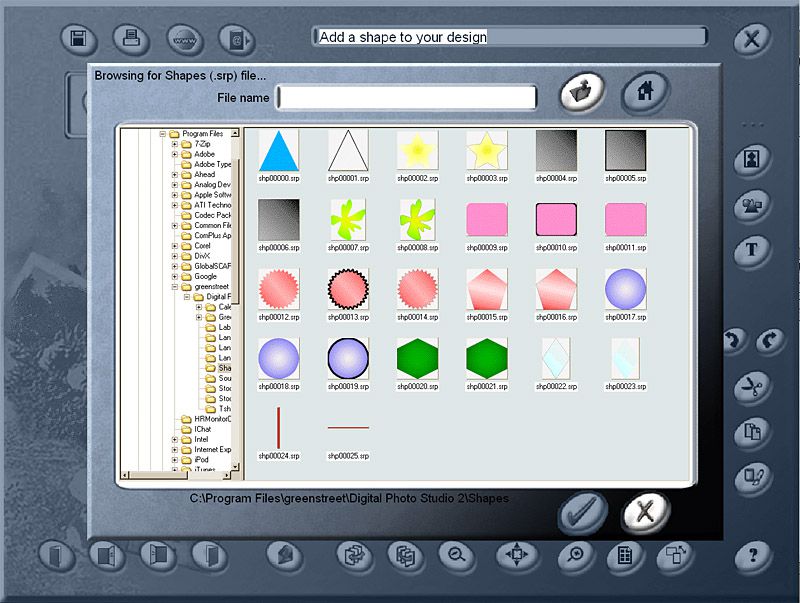The height and width of the screenshot is (603, 800).
Task: Cancel the browse dialog with X button
Action: tap(645, 513)
